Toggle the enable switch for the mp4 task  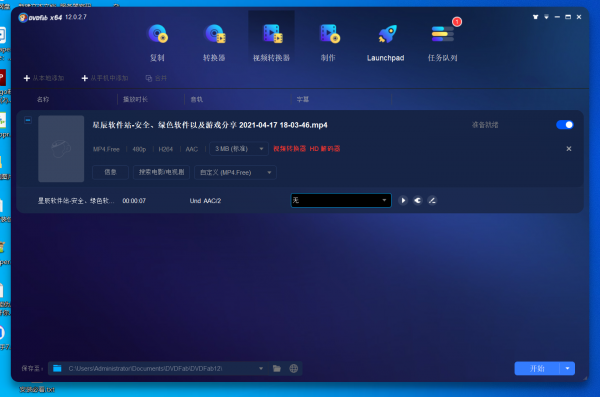565,125
